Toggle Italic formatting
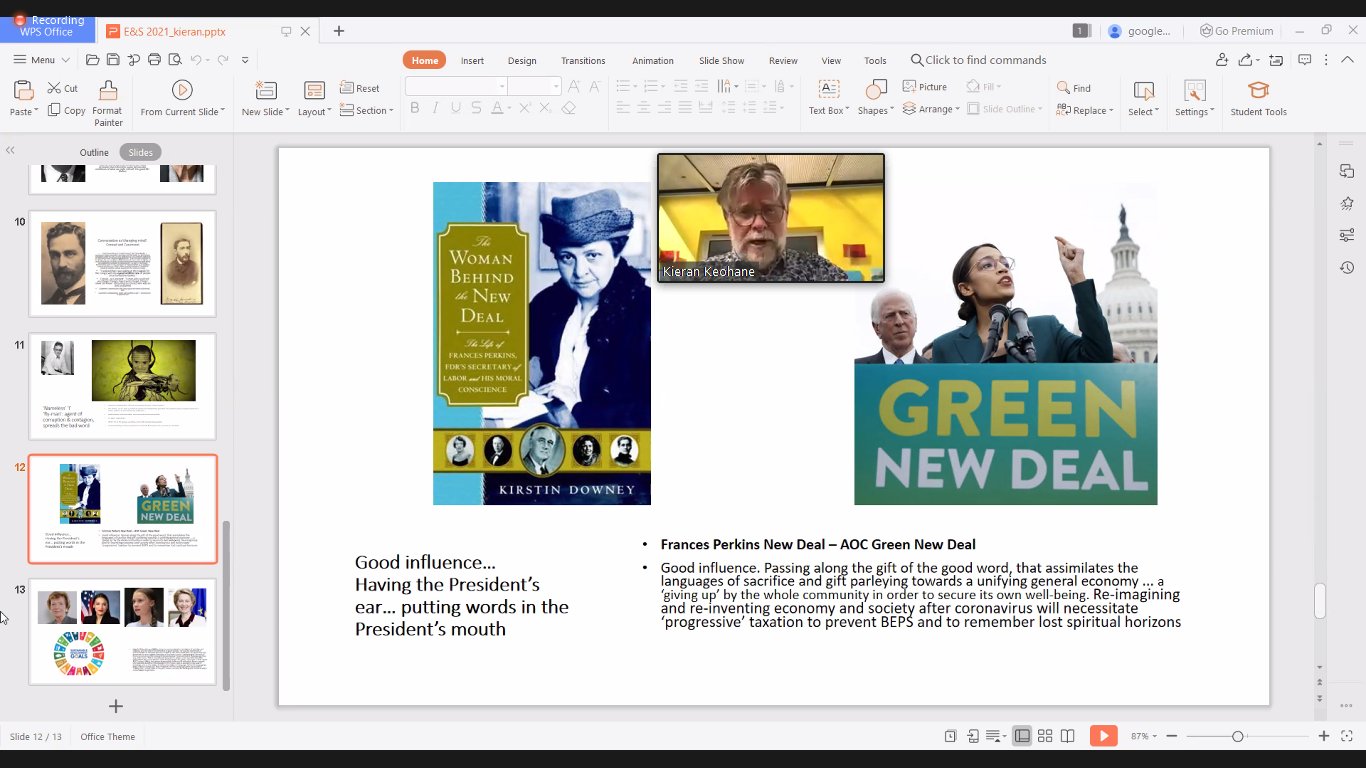 tap(435, 108)
